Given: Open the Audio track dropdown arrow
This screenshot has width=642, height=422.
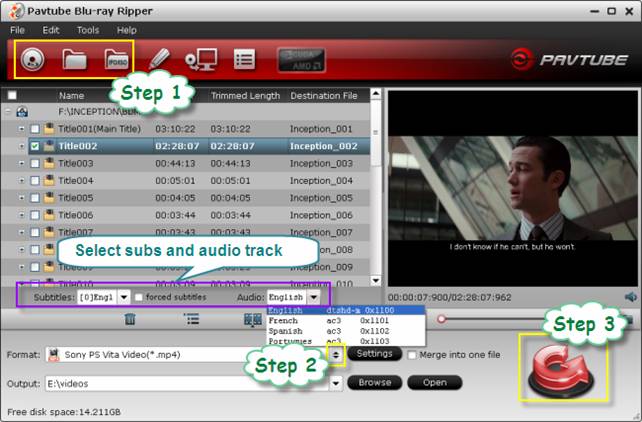Looking at the screenshot, I should click(x=314, y=297).
